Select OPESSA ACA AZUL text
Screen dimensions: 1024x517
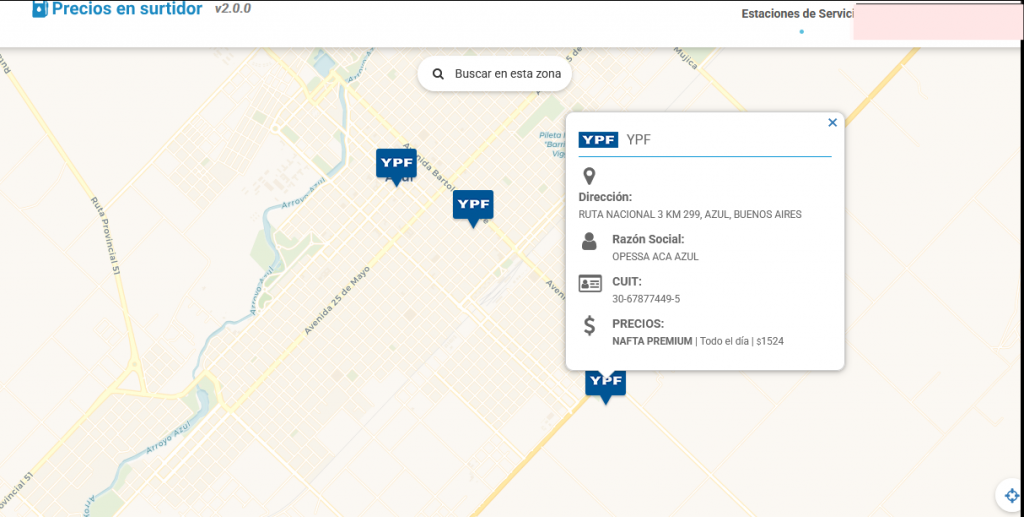pos(655,257)
